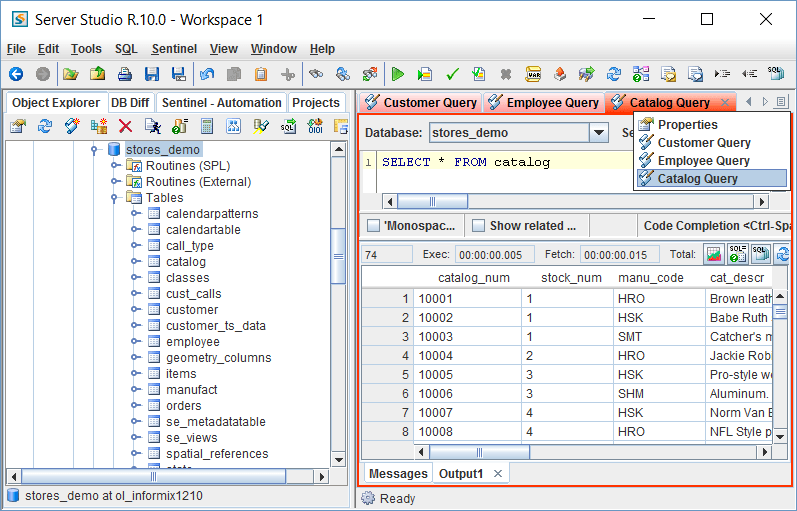797x511 pixels.
Task: Click the Save disk icon in toolbar
Action: 152,74
